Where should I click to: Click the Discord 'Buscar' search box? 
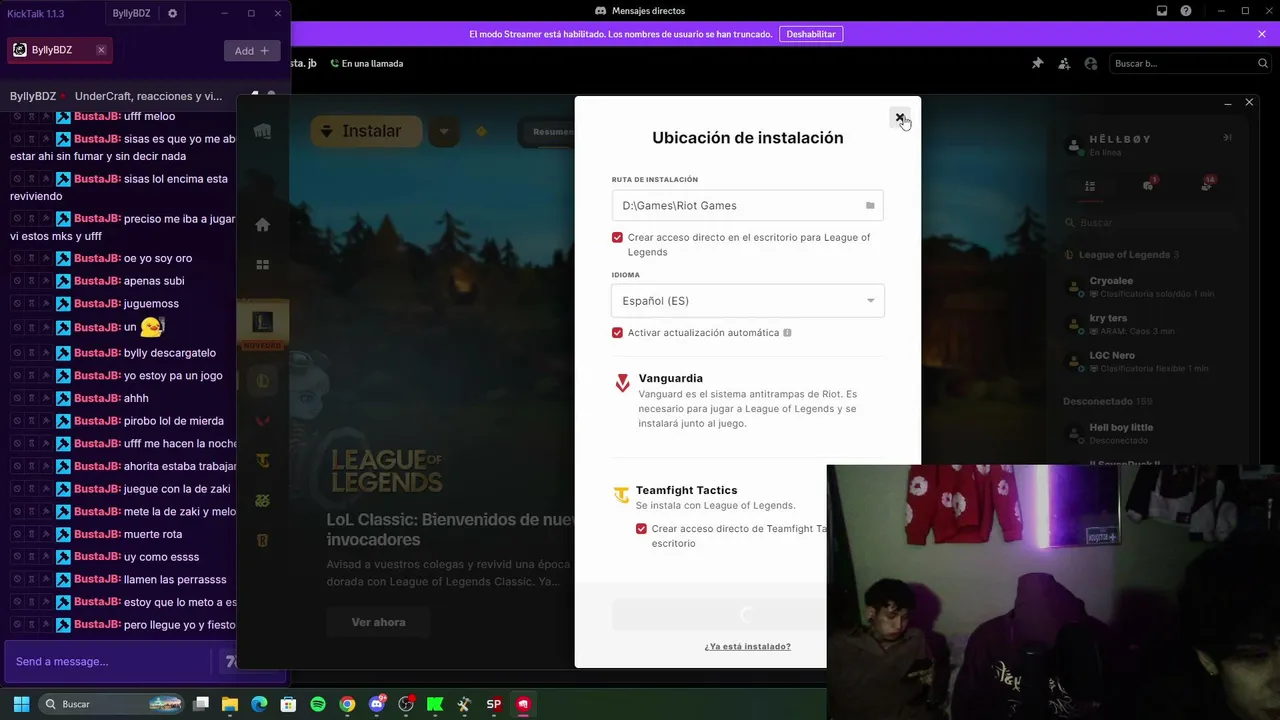[1188, 63]
